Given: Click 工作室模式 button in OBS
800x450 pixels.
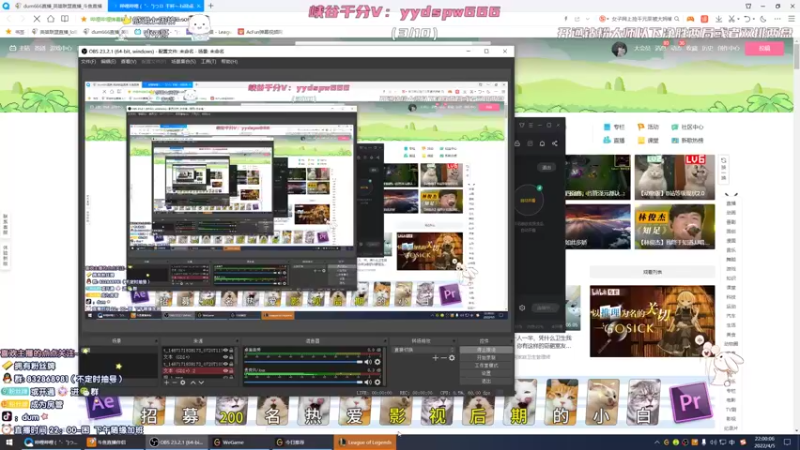Looking at the screenshot, I should 486,365.
